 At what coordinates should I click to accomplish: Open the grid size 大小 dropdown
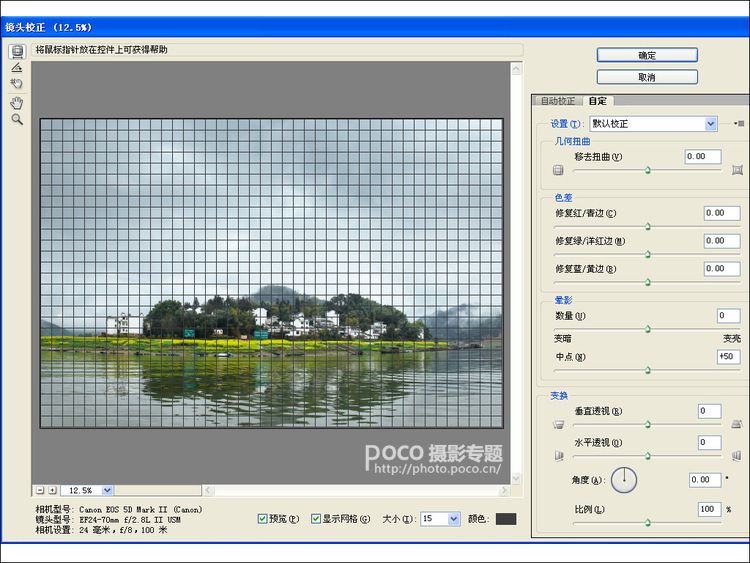[x=453, y=519]
